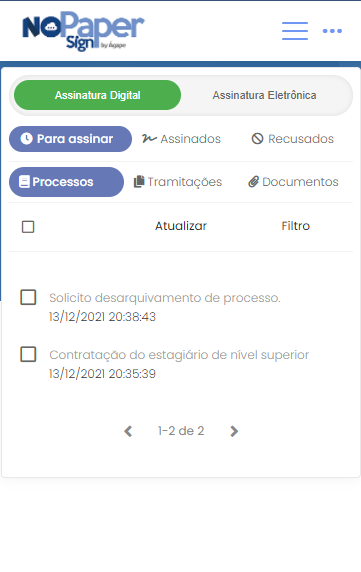Click the Atualizar button
The image size is (361, 572).
(x=181, y=226)
